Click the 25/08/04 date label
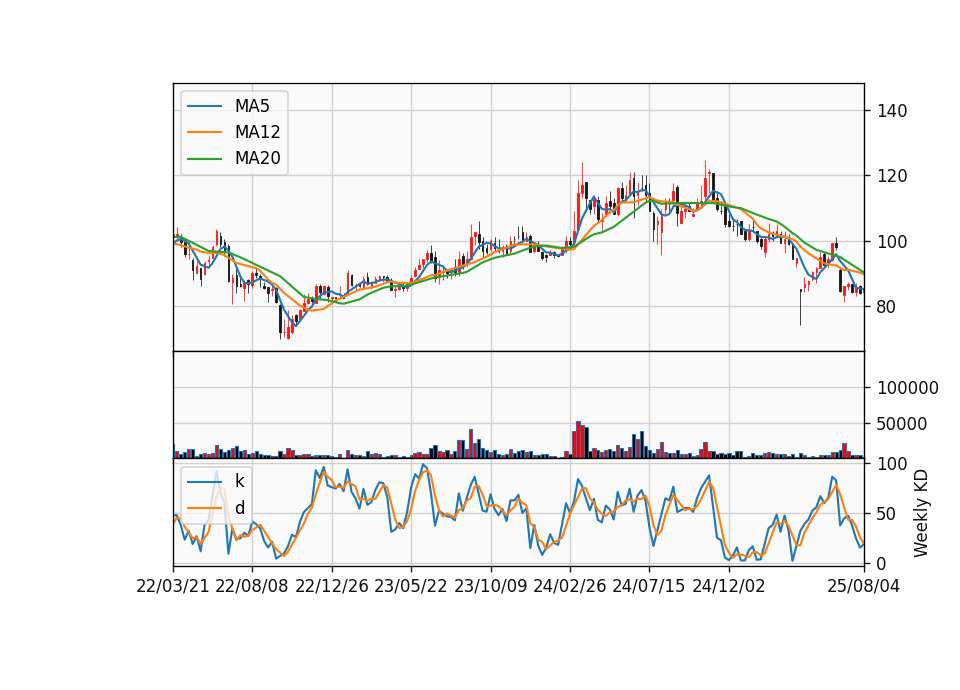960x690 pixels. pos(864,586)
